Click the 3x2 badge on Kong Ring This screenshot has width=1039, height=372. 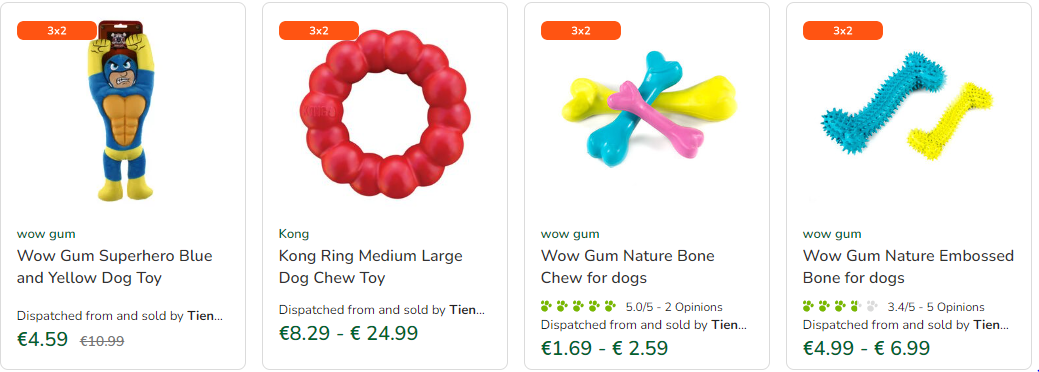(319, 31)
